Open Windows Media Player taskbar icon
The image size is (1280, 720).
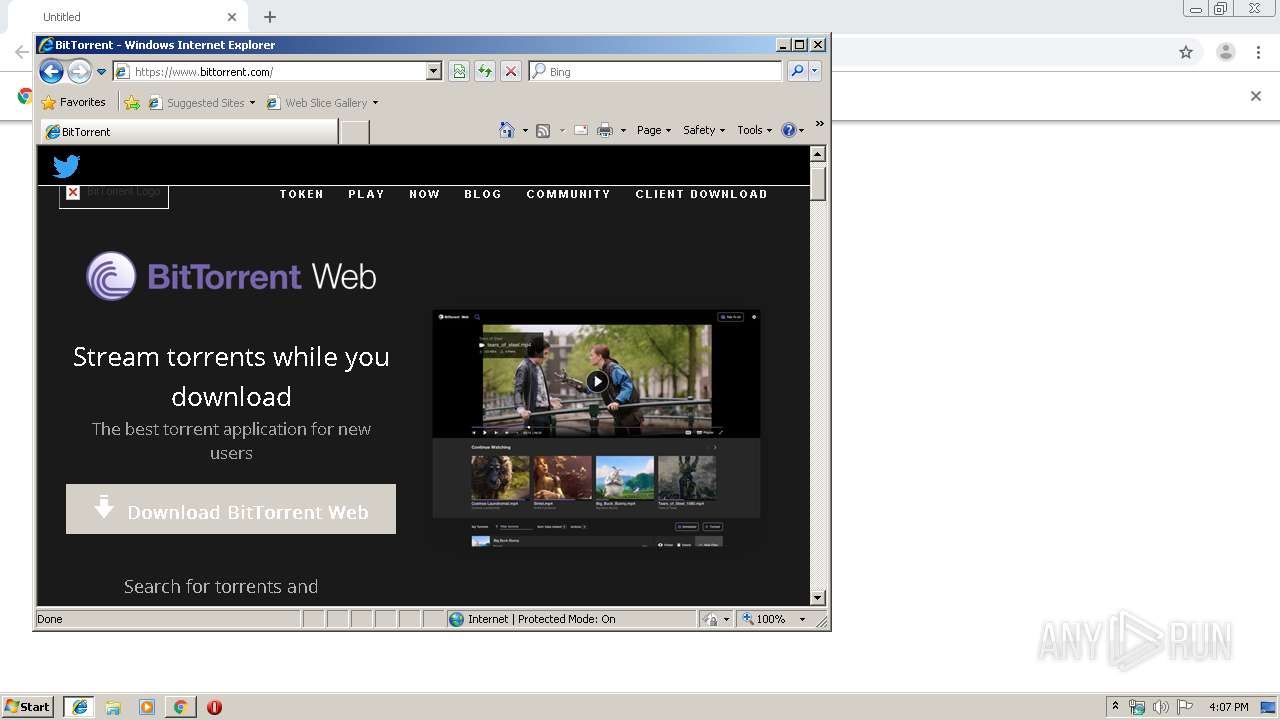click(x=147, y=707)
